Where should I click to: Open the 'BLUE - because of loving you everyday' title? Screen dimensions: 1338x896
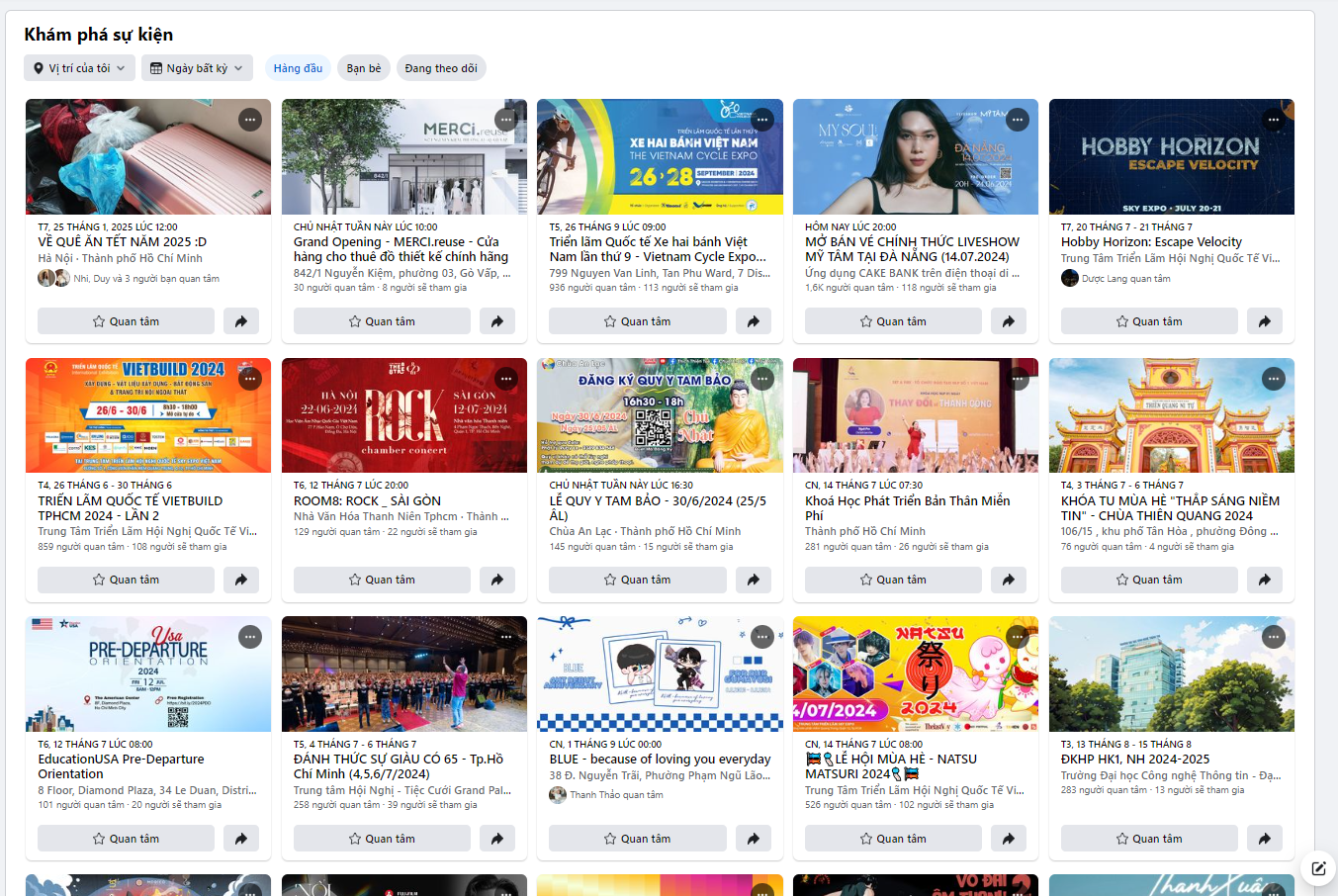tap(660, 760)
